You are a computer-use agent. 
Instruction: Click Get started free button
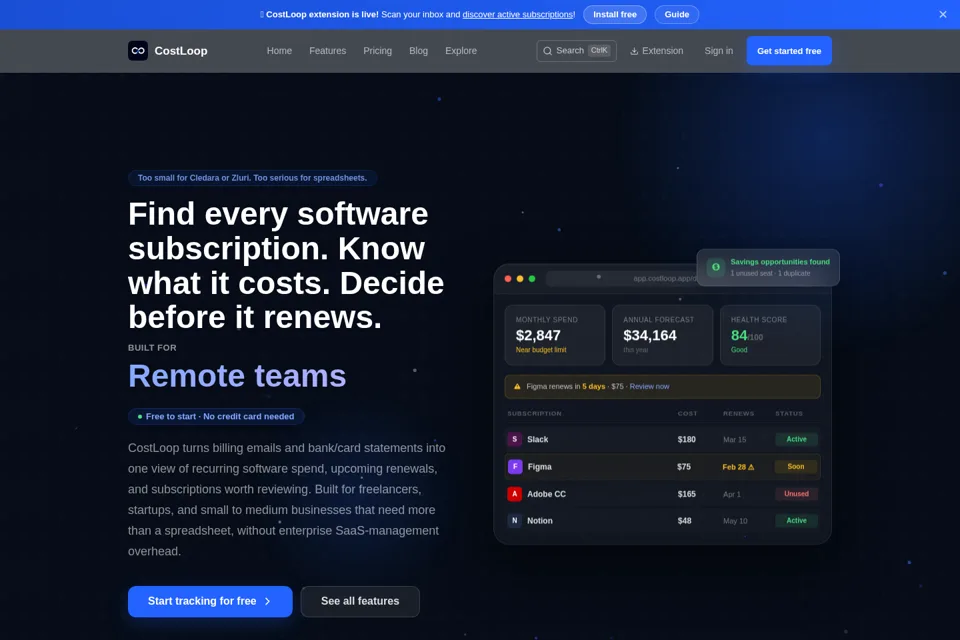click(789, 51)
